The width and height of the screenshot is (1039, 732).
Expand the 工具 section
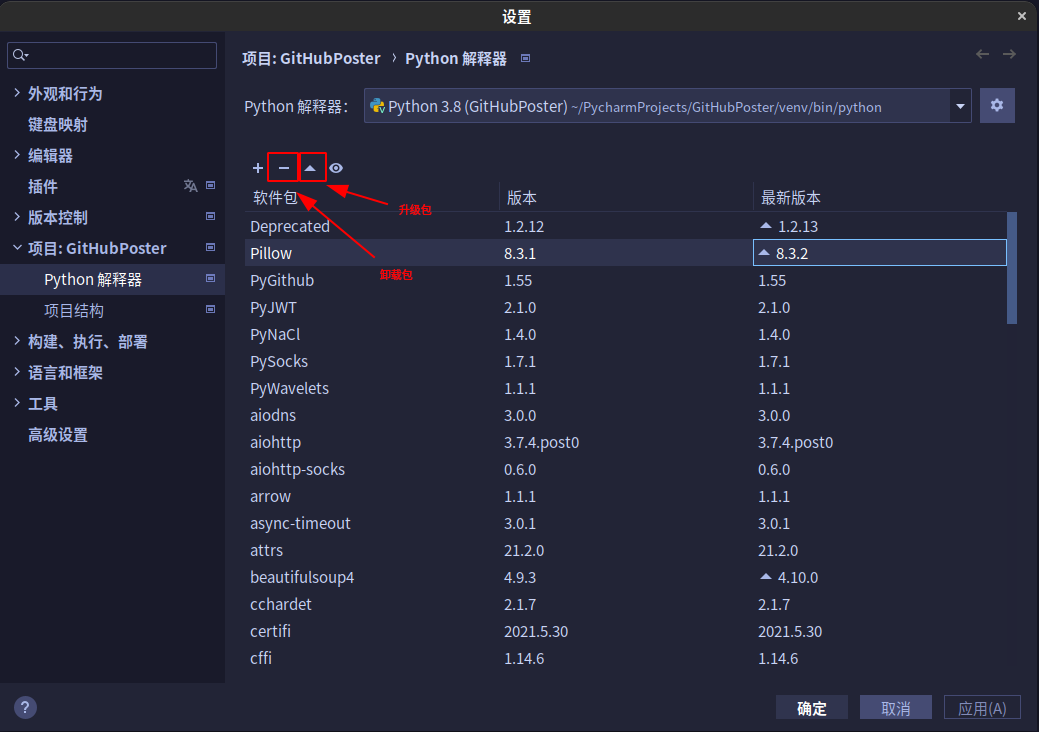tap(18, 403)
